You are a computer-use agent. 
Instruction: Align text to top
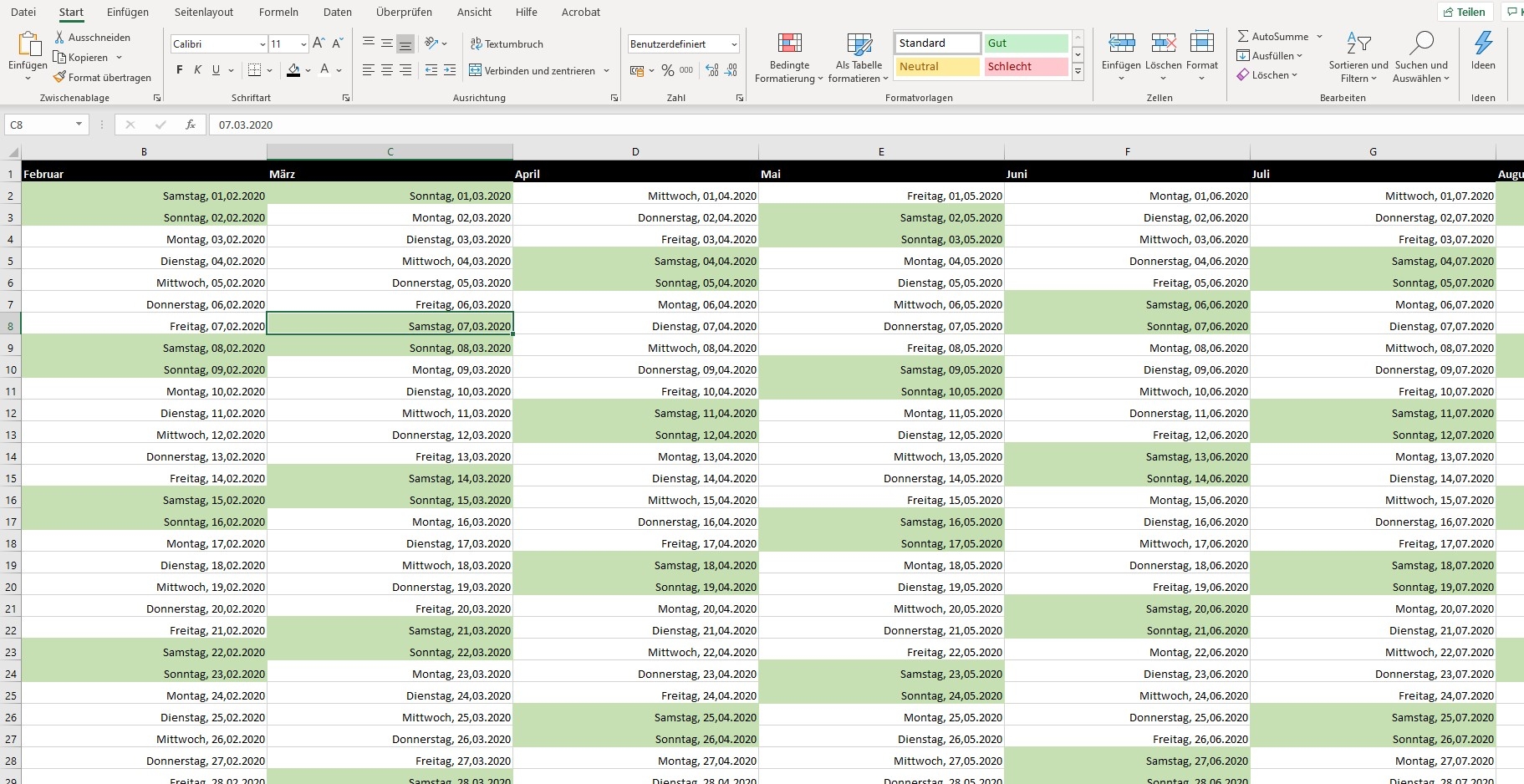pos(368,43)
